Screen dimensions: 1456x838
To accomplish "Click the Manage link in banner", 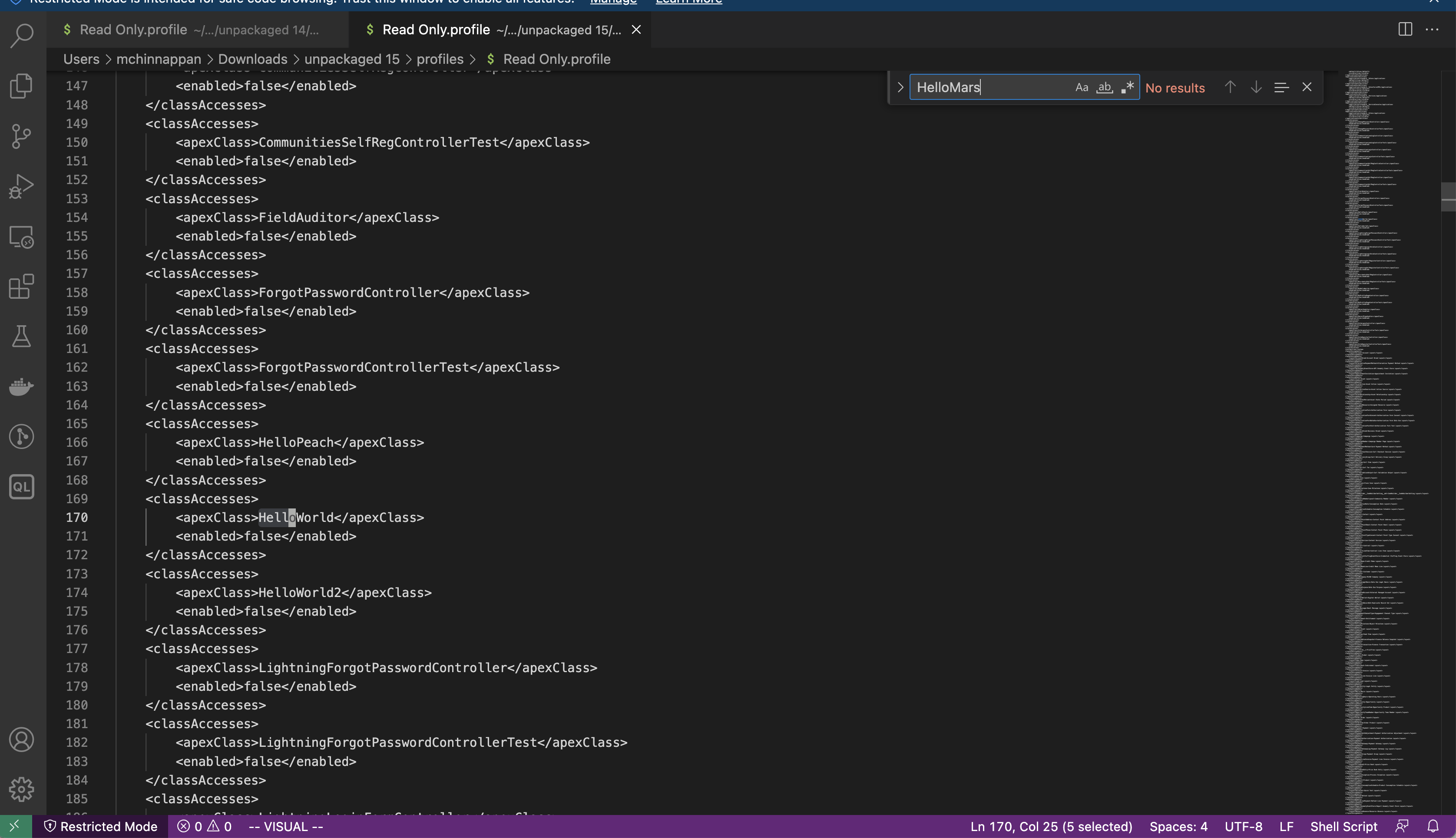I will pyautogui.click(x=613, y=2).
